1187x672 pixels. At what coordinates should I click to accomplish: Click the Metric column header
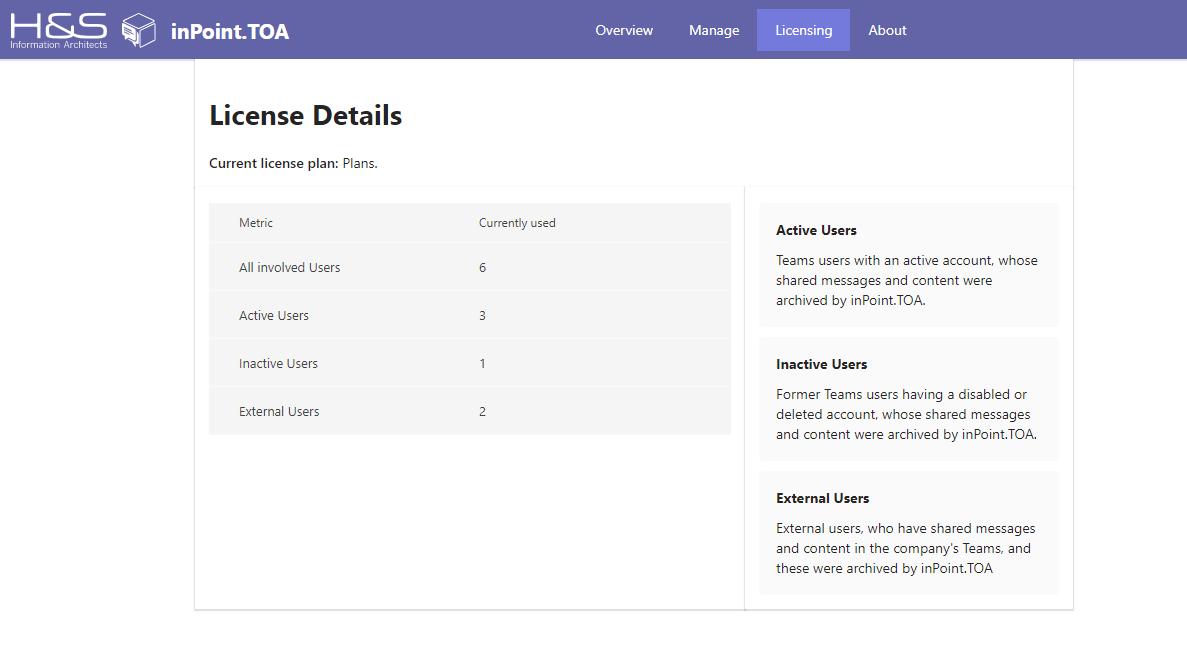click(x=256, y=222)
